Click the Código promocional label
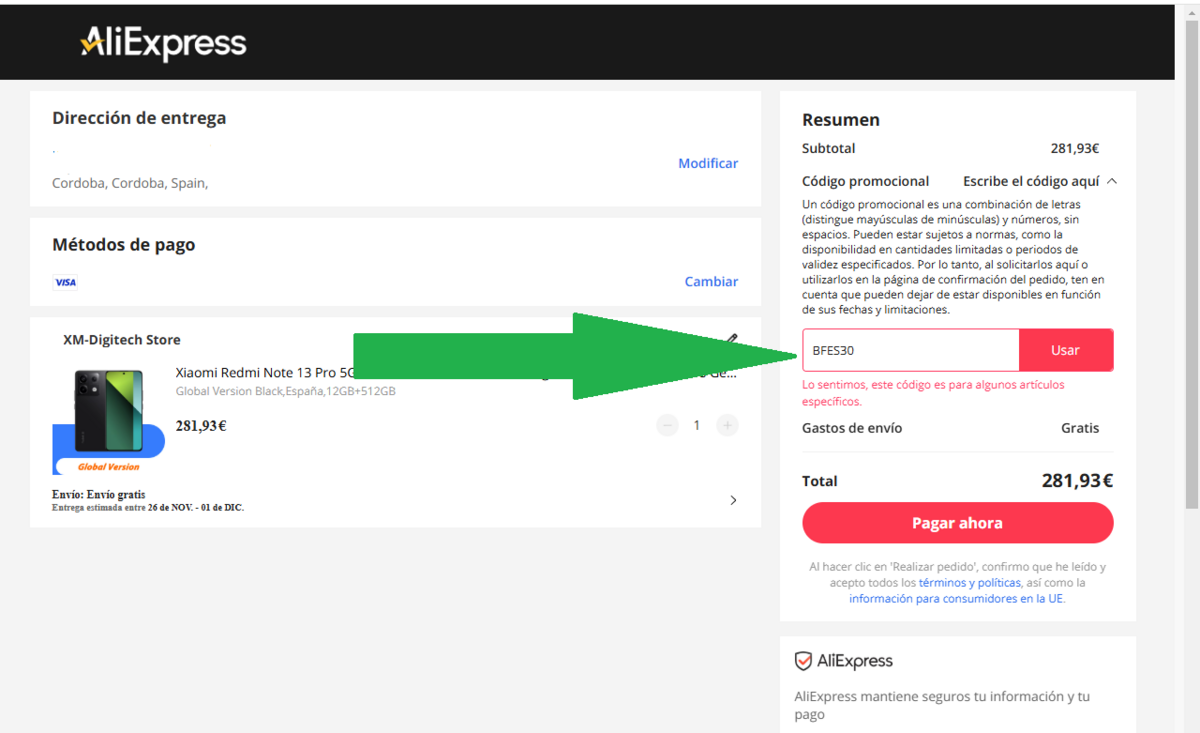Screen dimensions: 1200x733 866,181
